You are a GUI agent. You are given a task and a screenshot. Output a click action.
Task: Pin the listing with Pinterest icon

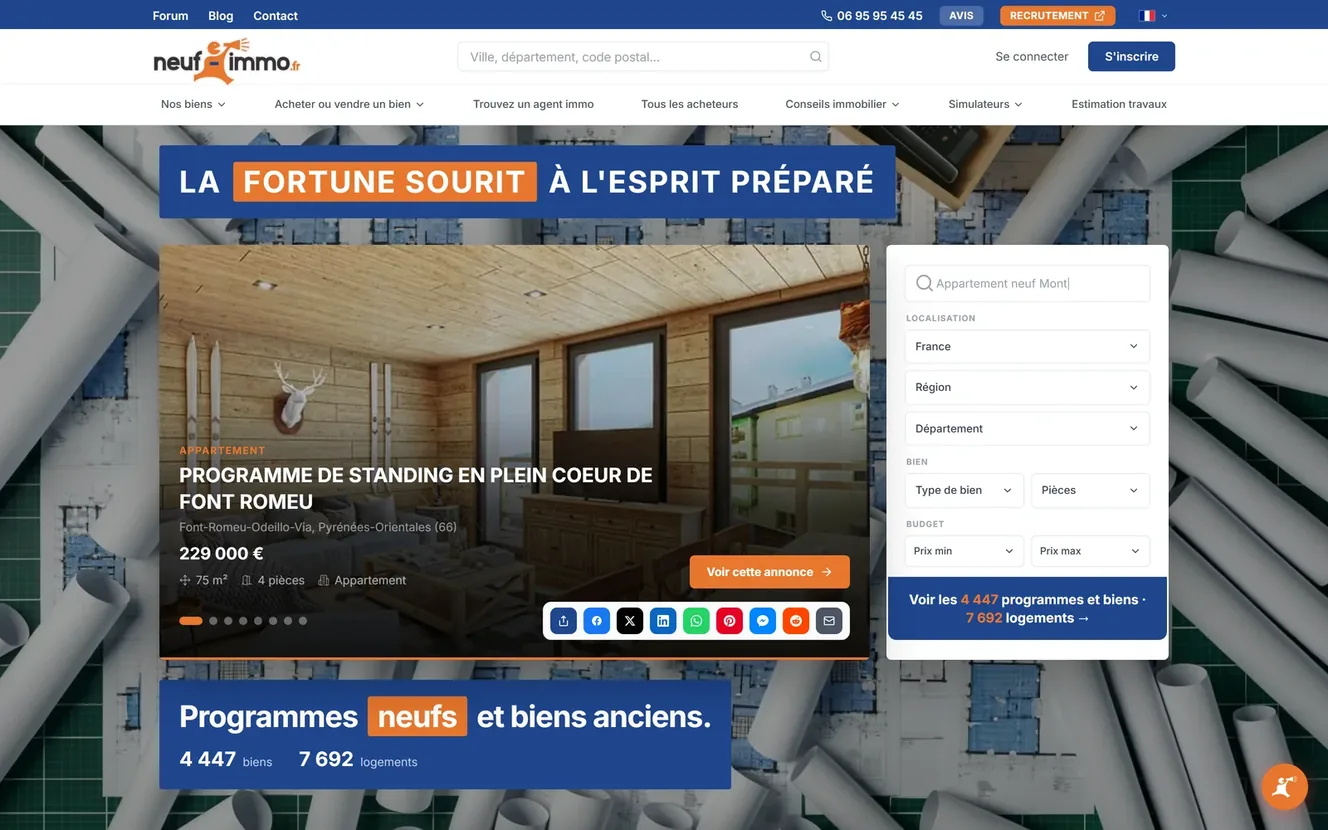[729, 621]
